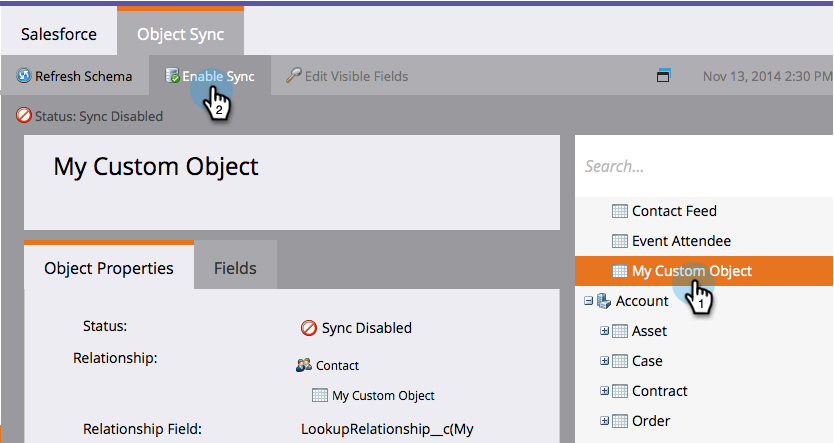Click the Edit Visible Fields wrench icon

pos(293,76)
